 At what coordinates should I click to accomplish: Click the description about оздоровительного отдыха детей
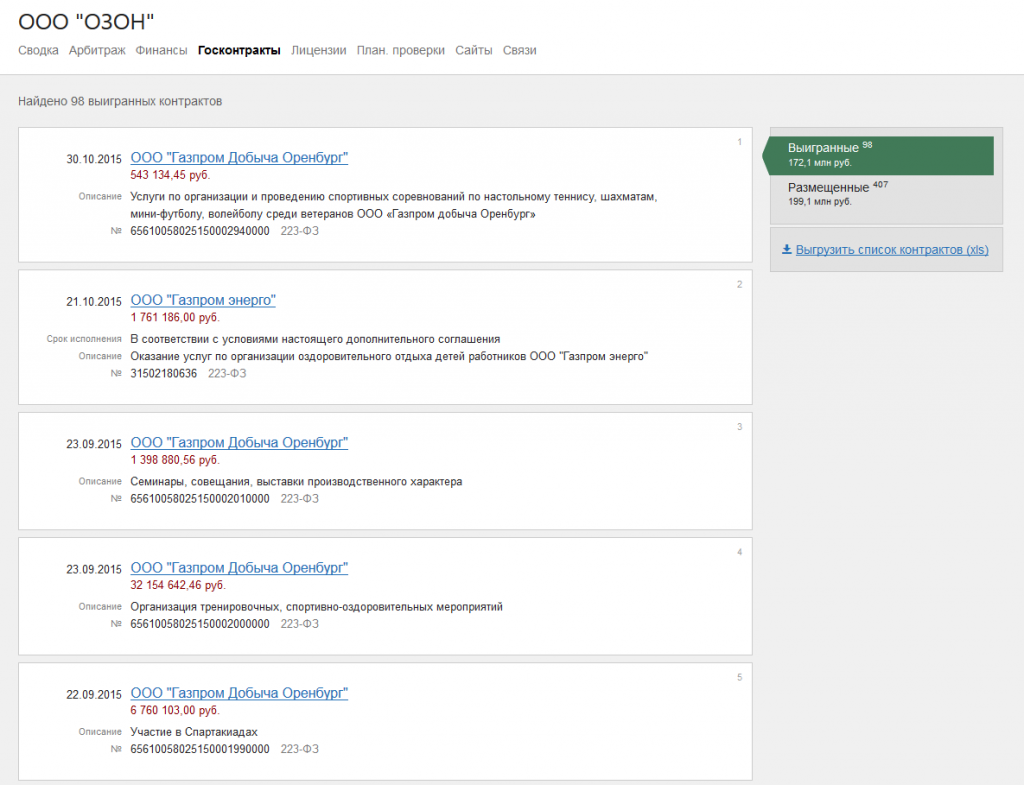click(x=389, y=357)
